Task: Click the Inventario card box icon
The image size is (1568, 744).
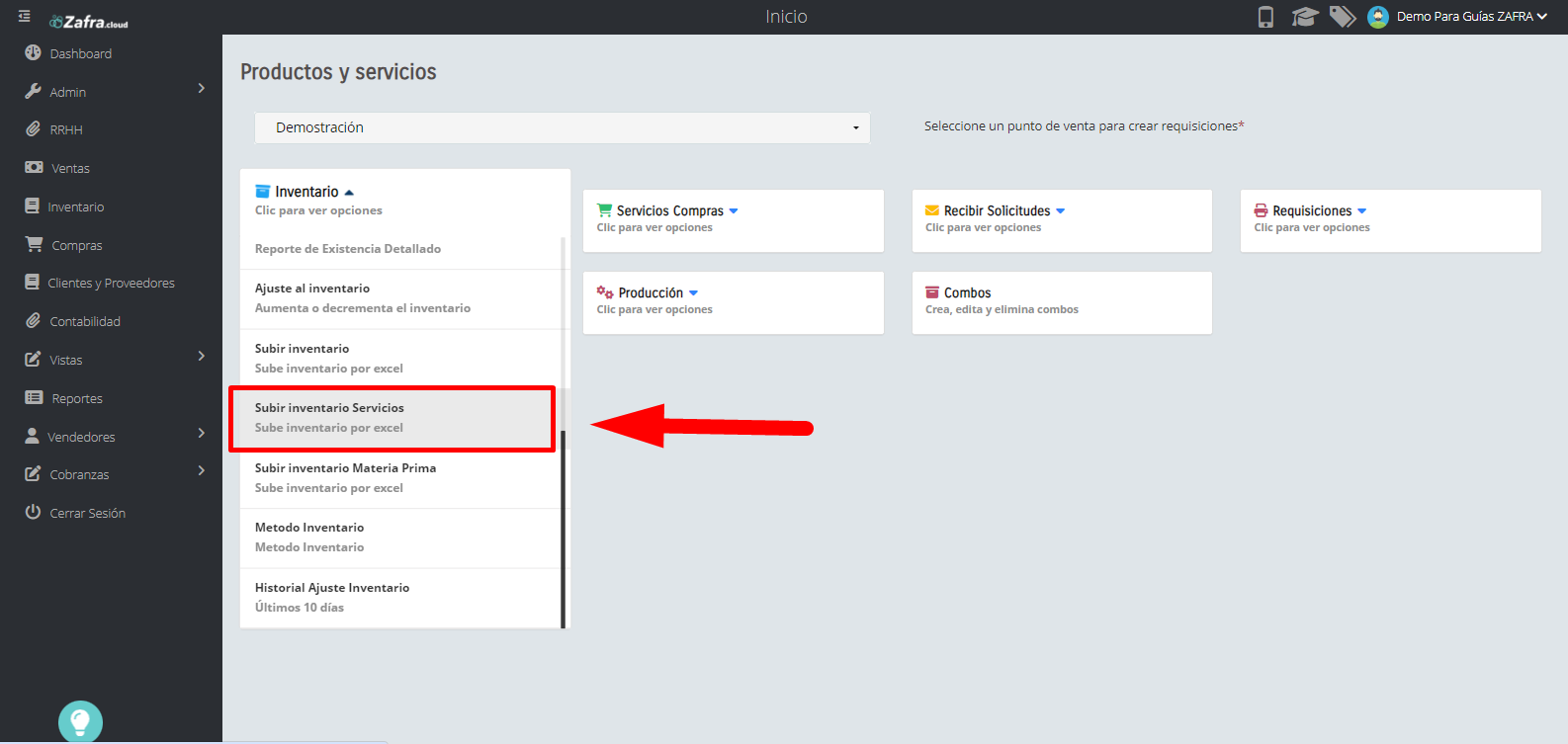Action: pos(263,191)
